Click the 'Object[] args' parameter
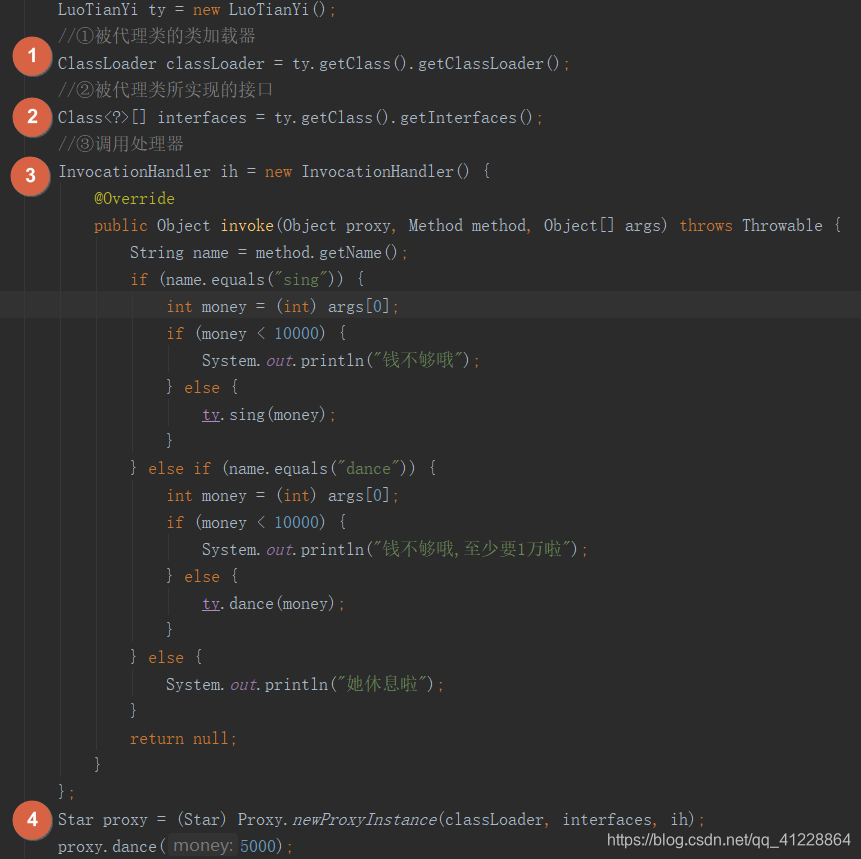This screenshot has width=861, height=859. 601,225
